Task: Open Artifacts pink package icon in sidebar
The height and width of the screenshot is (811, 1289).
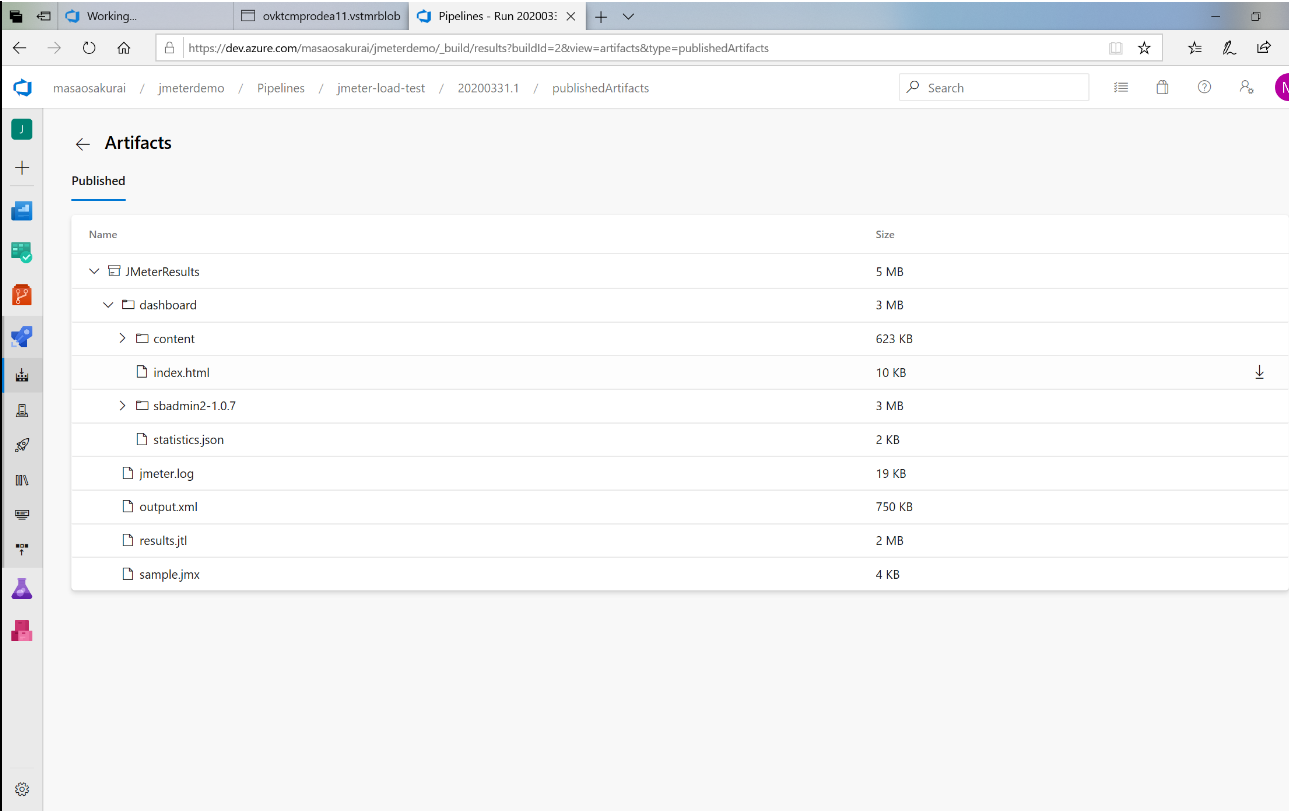Action: [x=22, y=630]
